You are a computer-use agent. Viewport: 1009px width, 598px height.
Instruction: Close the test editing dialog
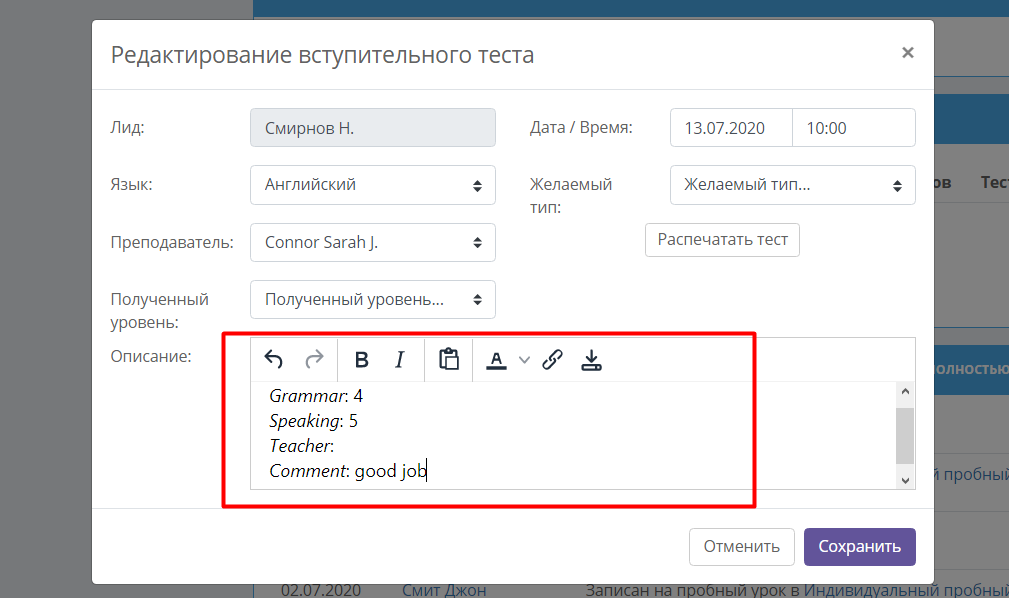tap(907, 53)
